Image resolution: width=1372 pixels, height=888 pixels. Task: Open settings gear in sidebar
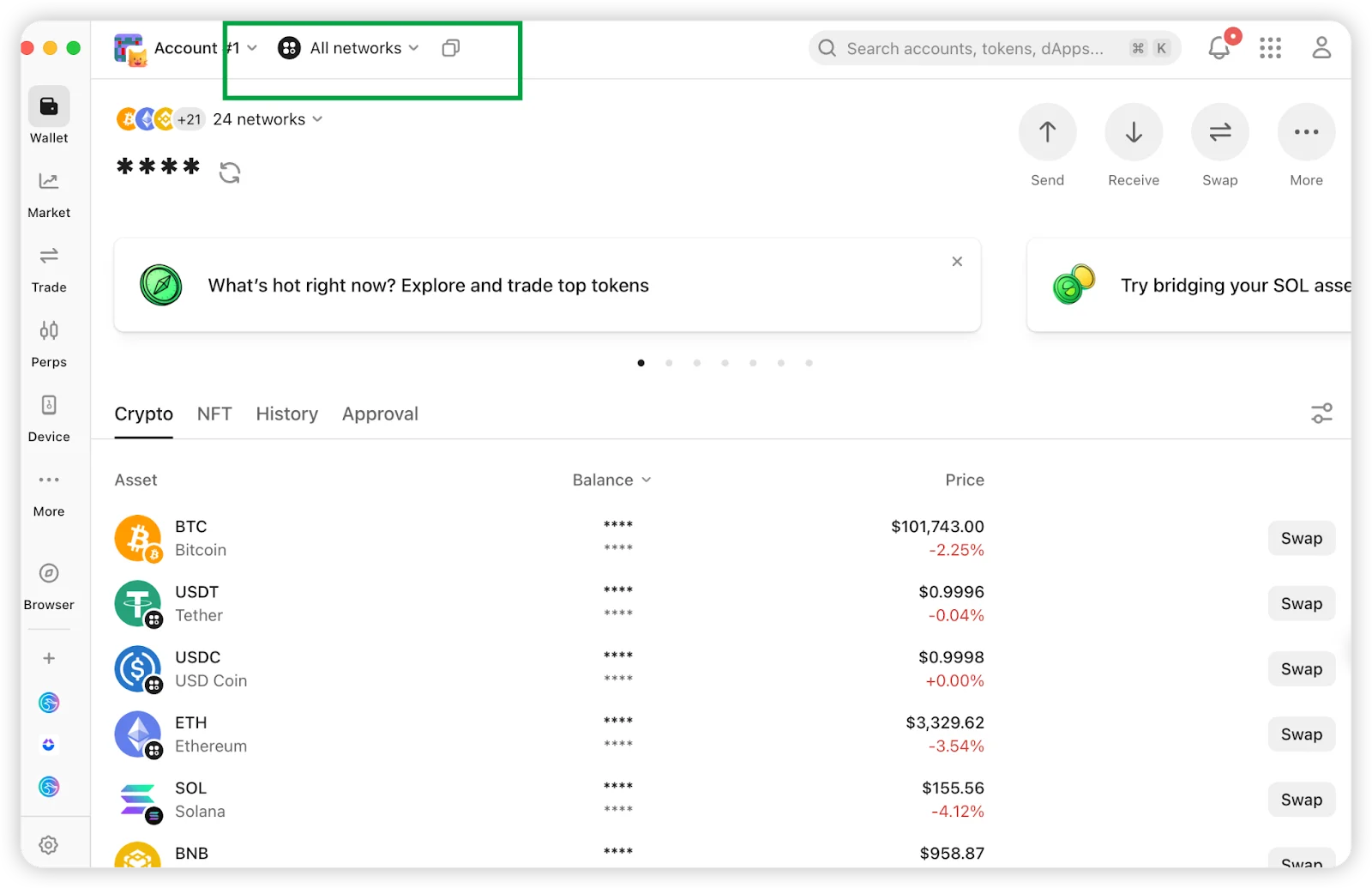click(x=49, y=845)
